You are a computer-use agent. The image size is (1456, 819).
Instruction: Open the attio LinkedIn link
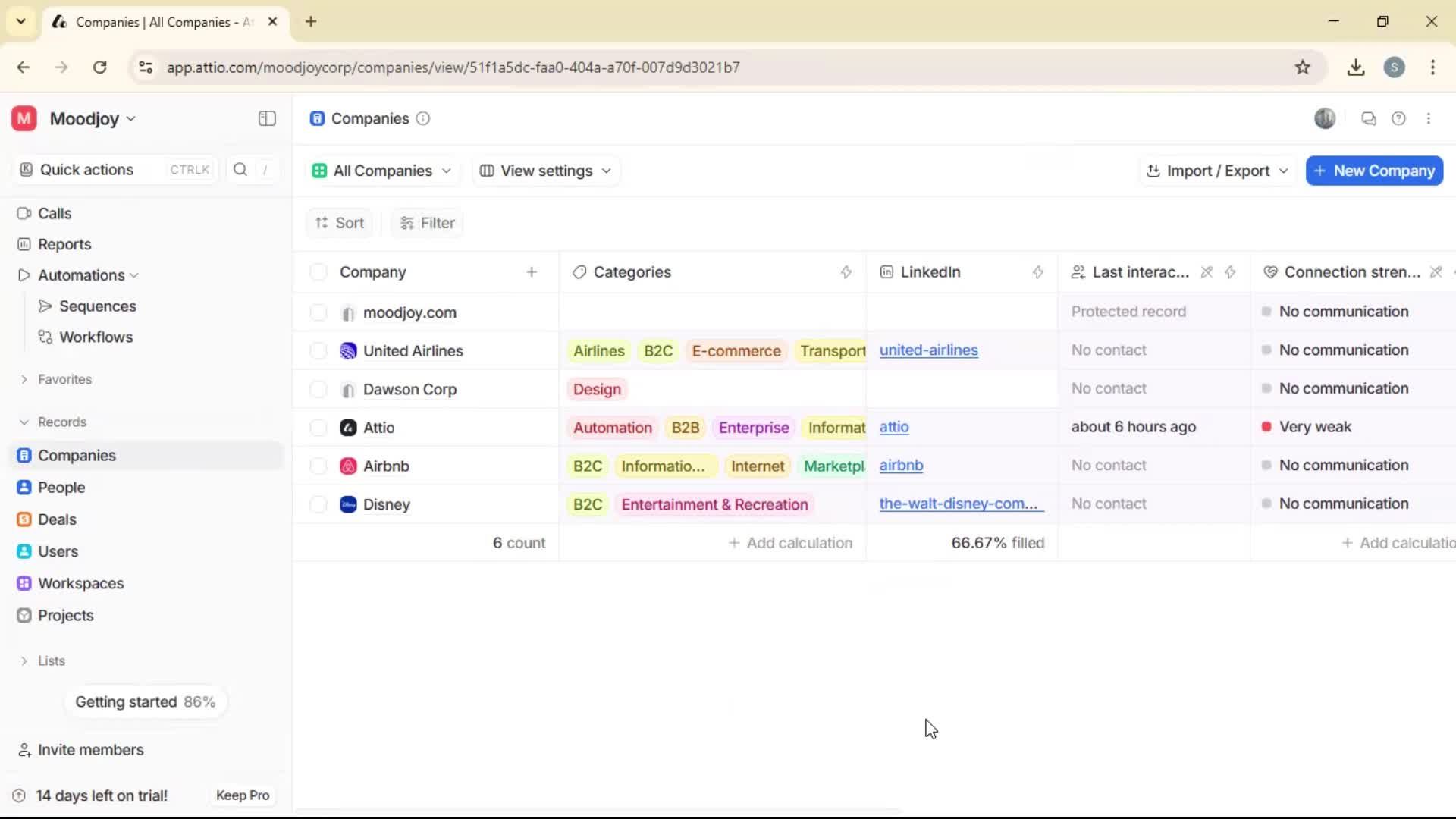click(x=894, y=427)
